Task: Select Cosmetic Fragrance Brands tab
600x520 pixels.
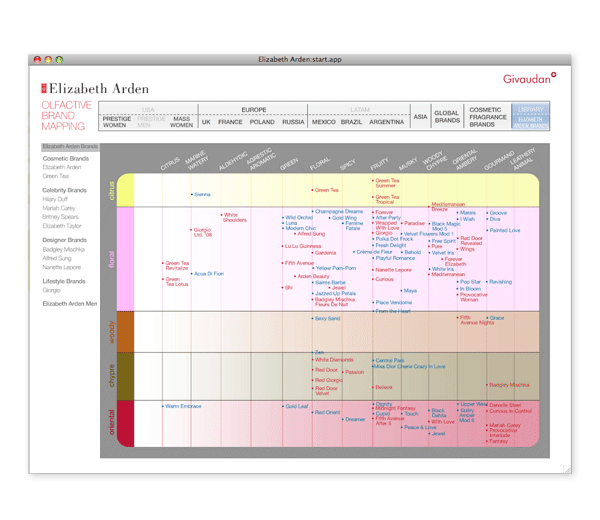Action: point(488,117)
